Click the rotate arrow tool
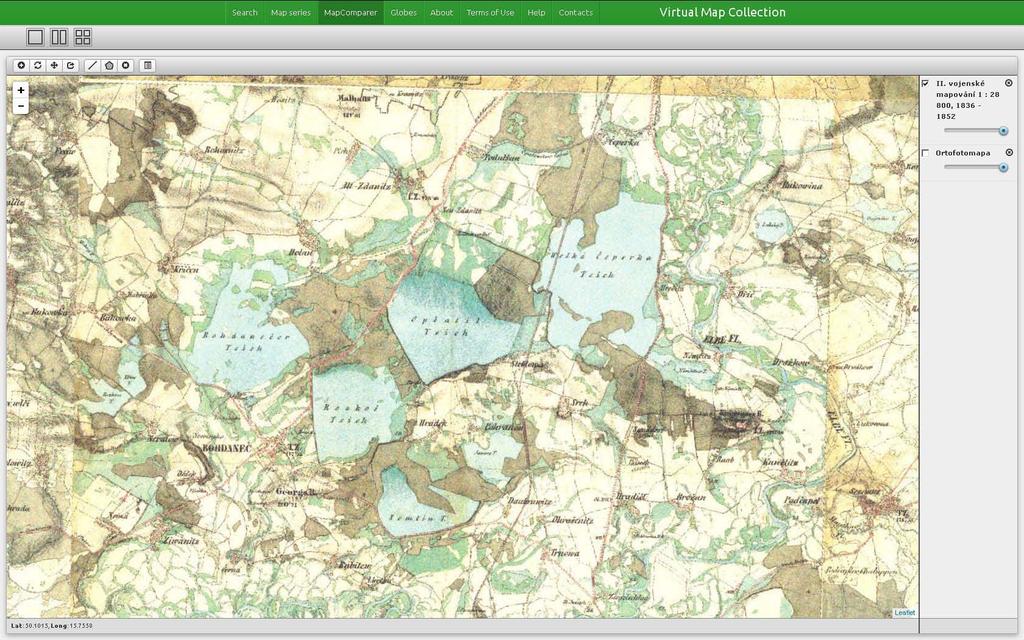This screenshot has height=640, width=1024. pyautogui.click(x=71, y=65)
